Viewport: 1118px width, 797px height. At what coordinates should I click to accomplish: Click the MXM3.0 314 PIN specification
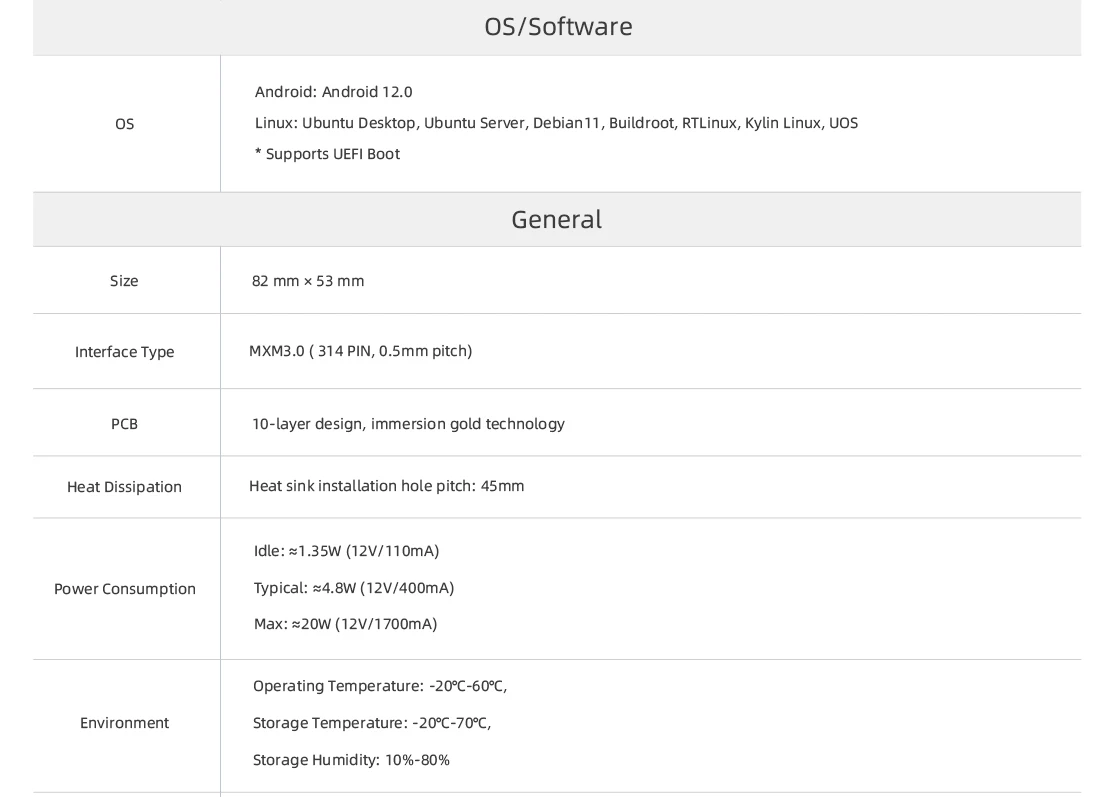pos(360,351)
